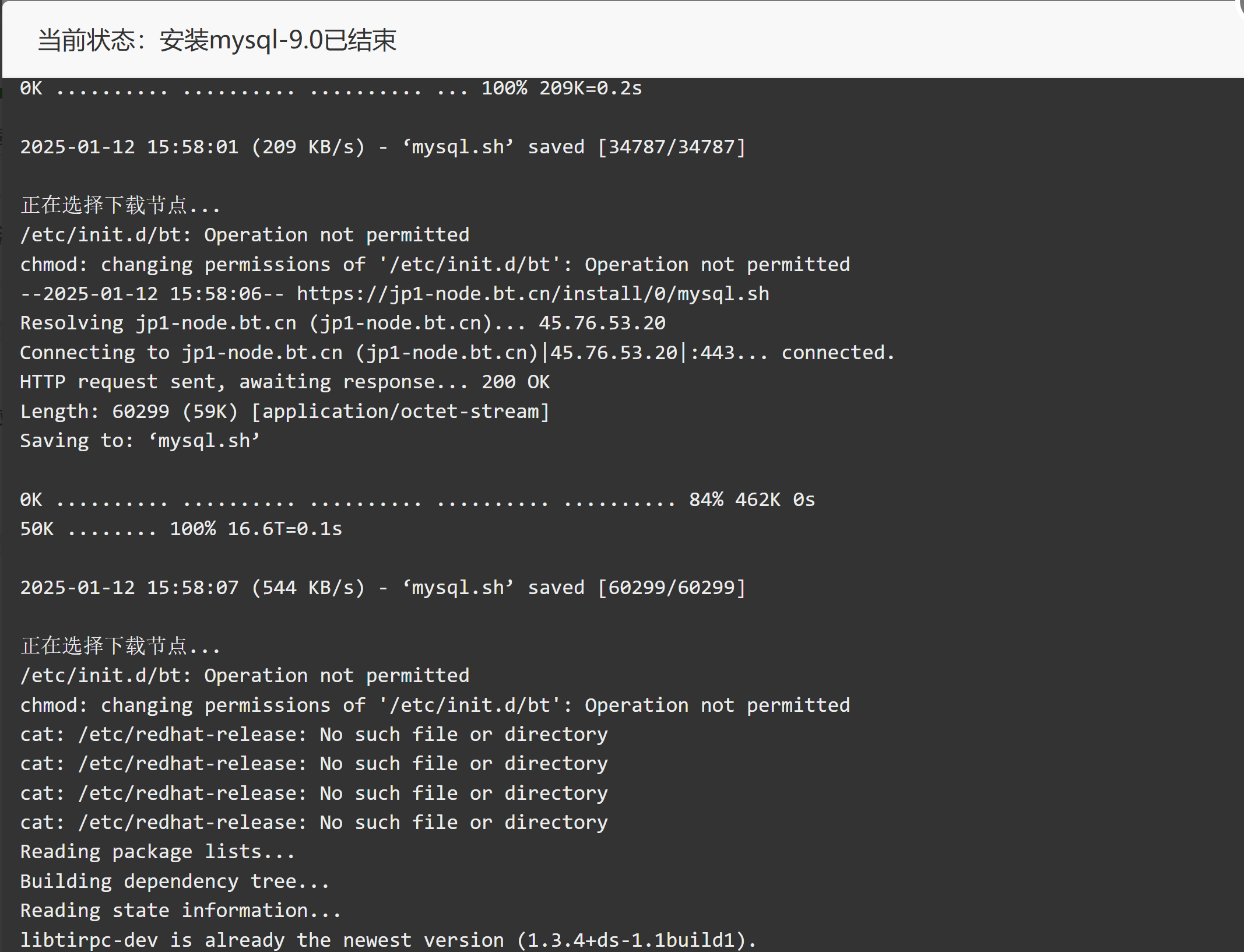Click the 'Resolving jp1-node.bt.cn' log line
Image resolution: width=1244 pixels, height=952 pixels.
[x=343, y=323]
